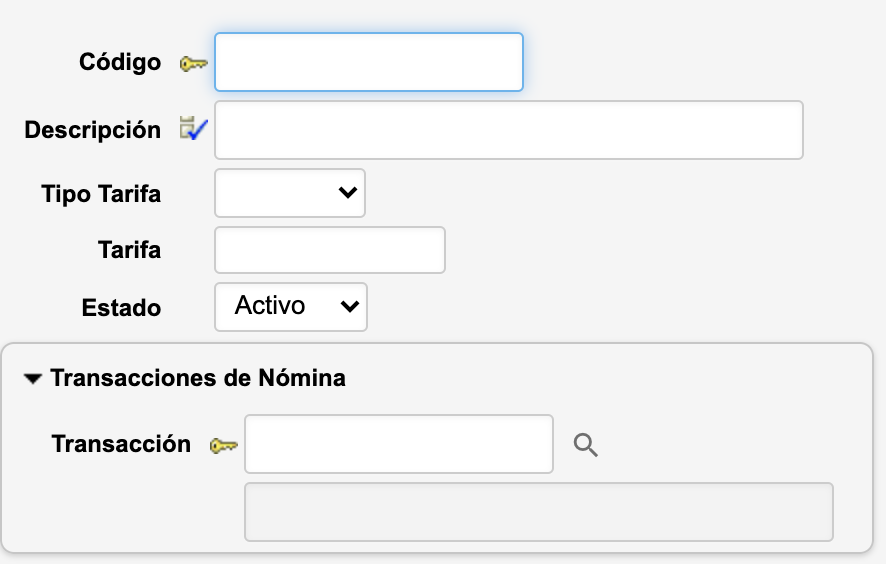Click the key icon beside Código
The width and height of the screenshot is (886, 564).
(193, 64)
